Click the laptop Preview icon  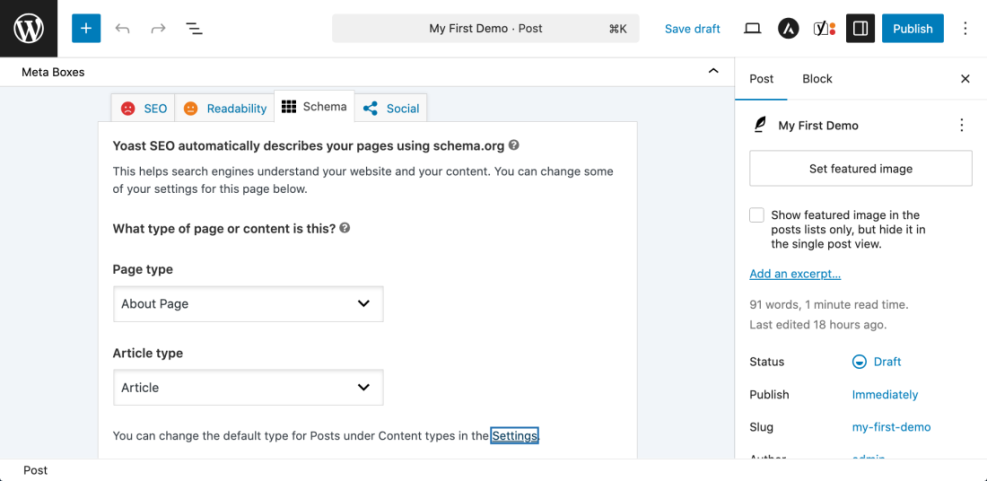(752, 28)
